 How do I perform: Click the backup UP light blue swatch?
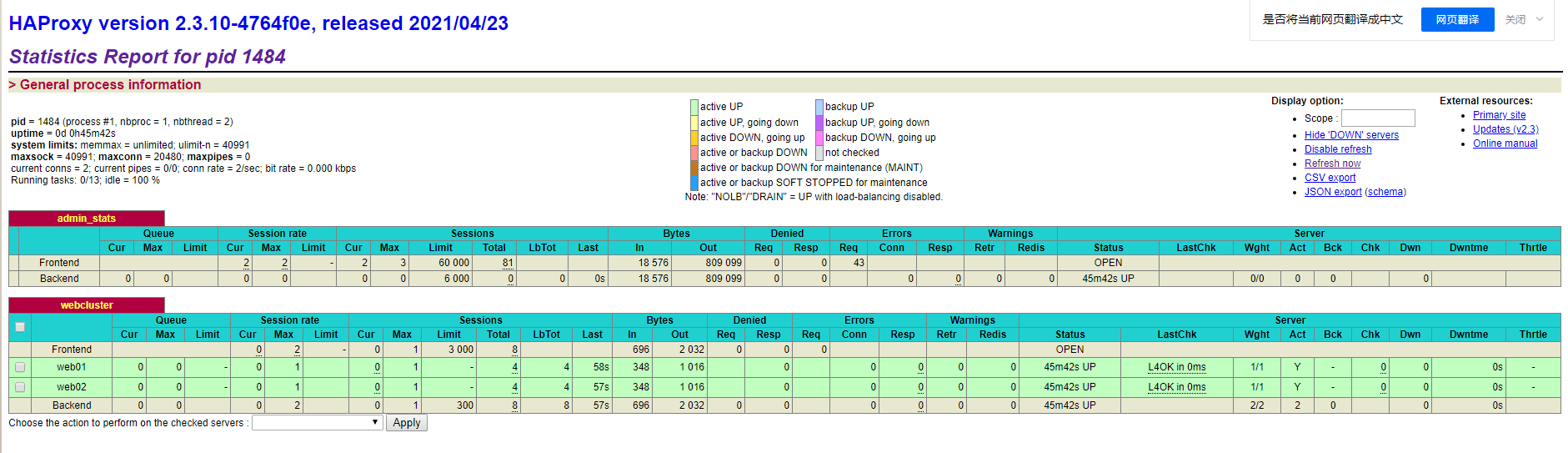pos(819,107)
